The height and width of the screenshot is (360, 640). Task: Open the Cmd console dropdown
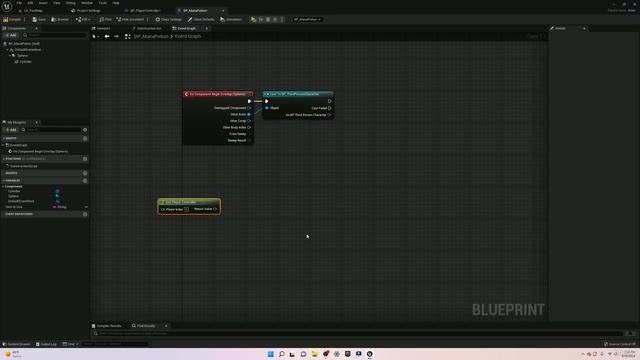click(70, 344)
